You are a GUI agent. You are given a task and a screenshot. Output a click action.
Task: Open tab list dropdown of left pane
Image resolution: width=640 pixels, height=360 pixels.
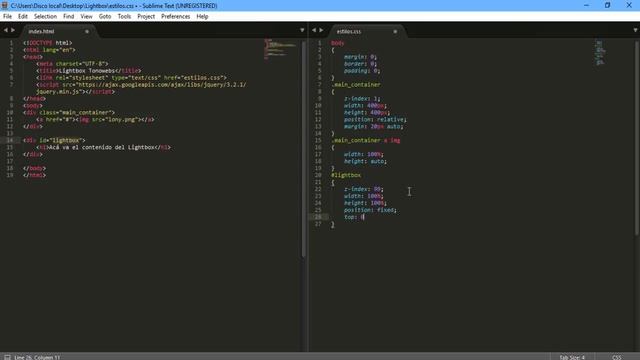point(302,30)
